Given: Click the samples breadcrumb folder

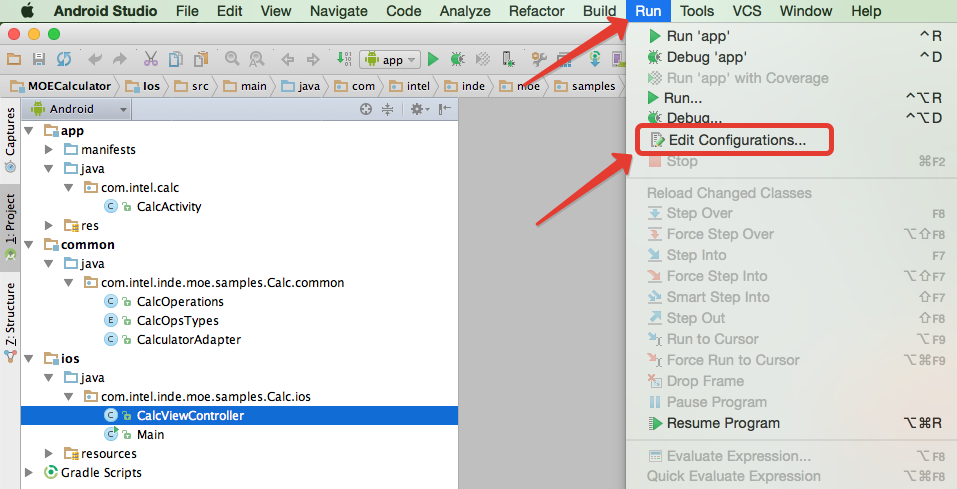Looking at the screenshot, I should (x=585, y=86).
